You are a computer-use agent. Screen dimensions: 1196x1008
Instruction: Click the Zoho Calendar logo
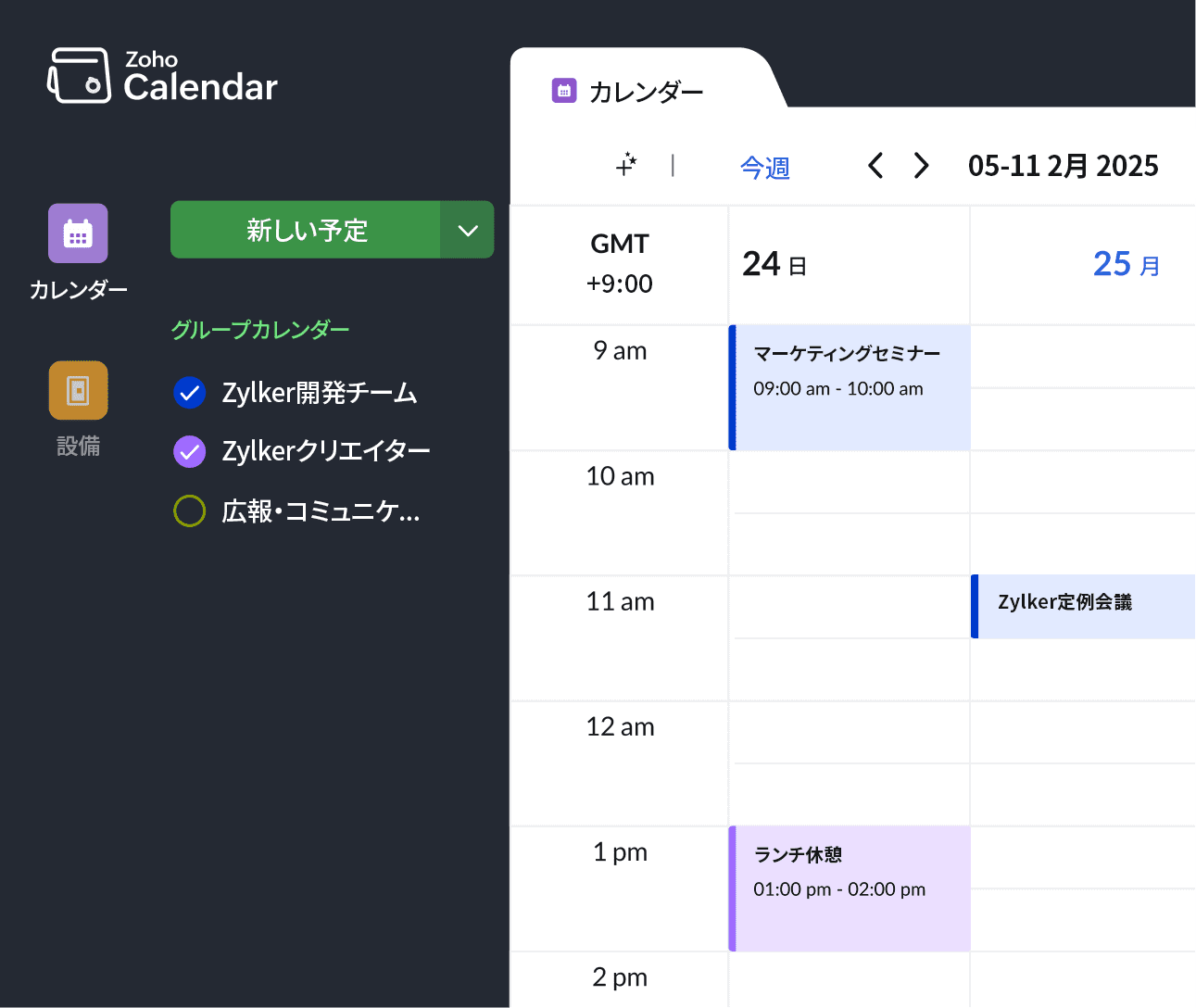click(162, 76)
